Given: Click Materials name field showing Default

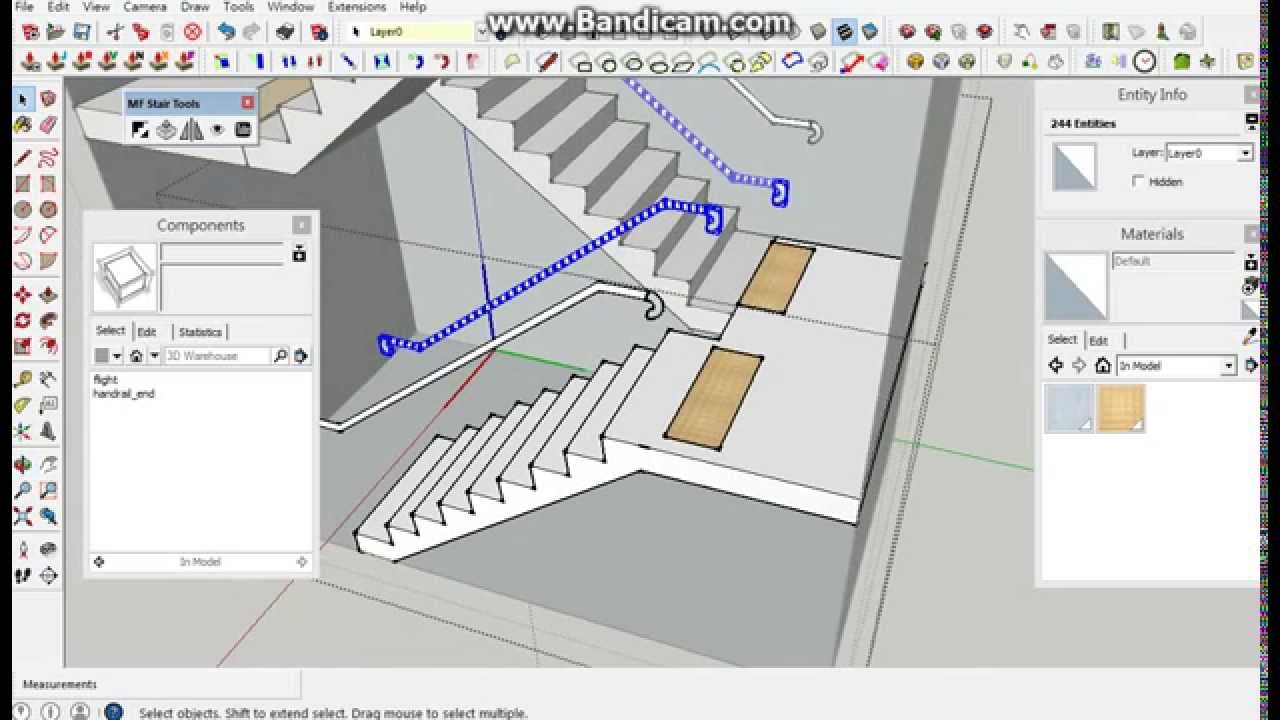Looking at the screenshot, I should point(1174,261).
